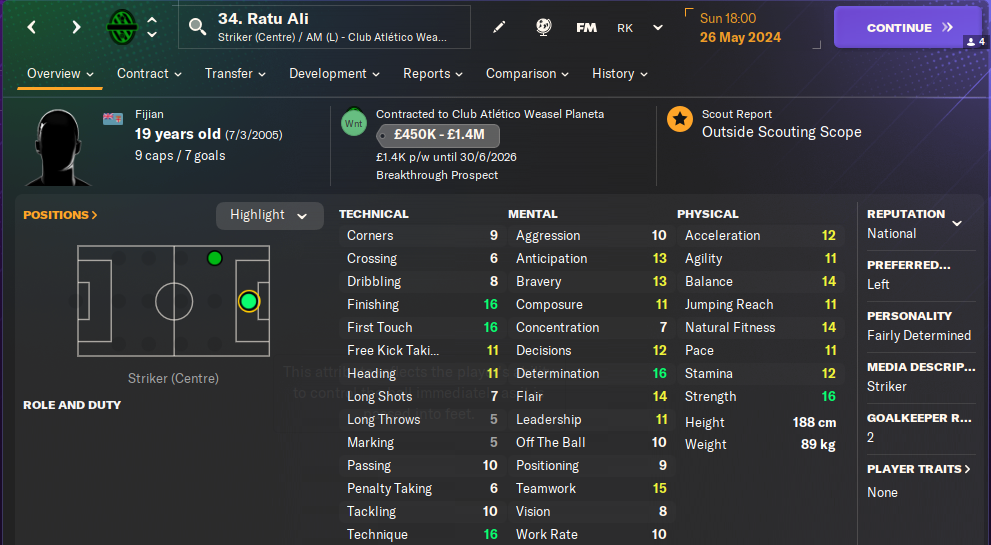
Task: Click the green Wnt transfer status badge
Action: [x=354, y=121]
